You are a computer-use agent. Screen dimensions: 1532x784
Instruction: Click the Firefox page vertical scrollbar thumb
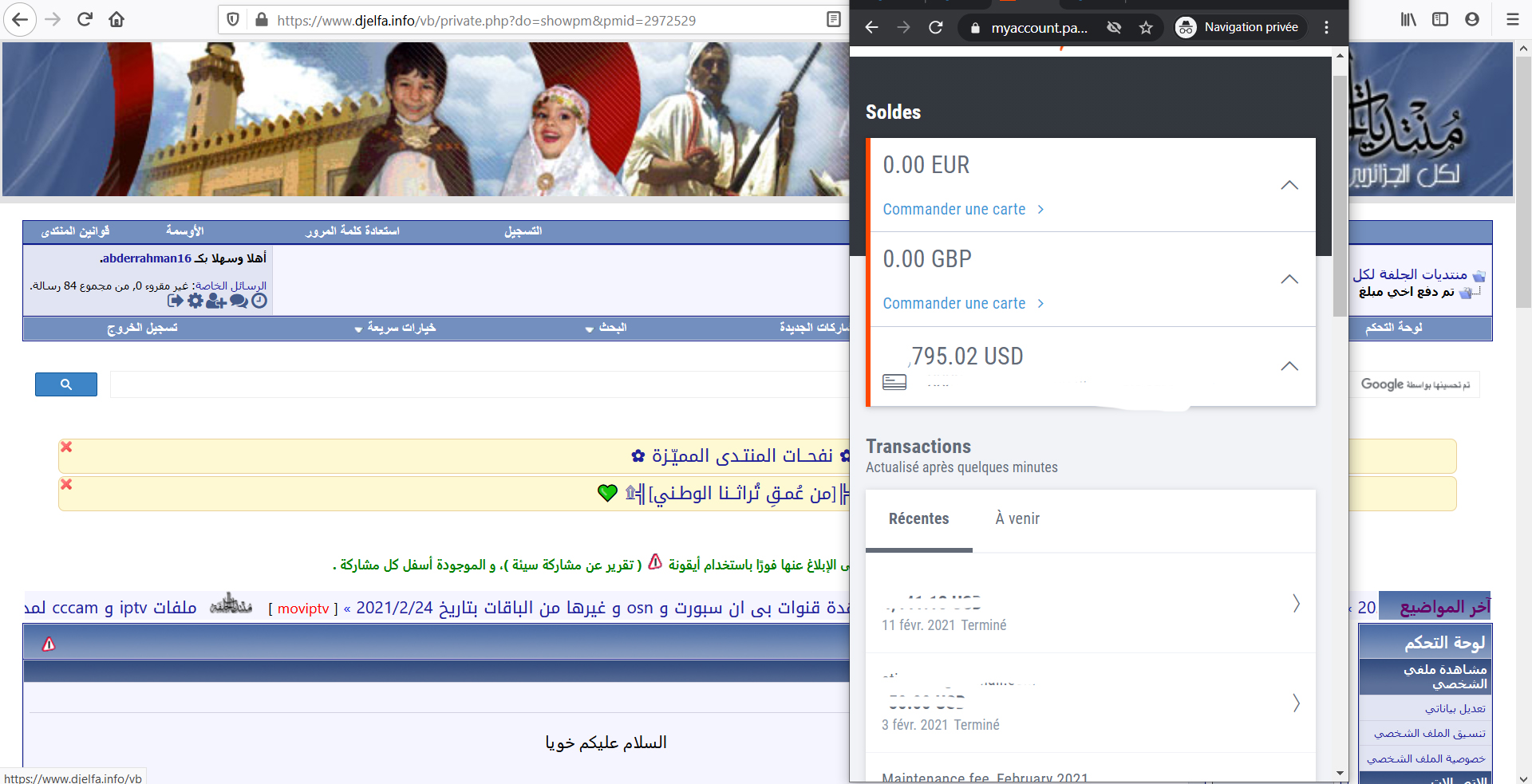[x=1523, y=182]
